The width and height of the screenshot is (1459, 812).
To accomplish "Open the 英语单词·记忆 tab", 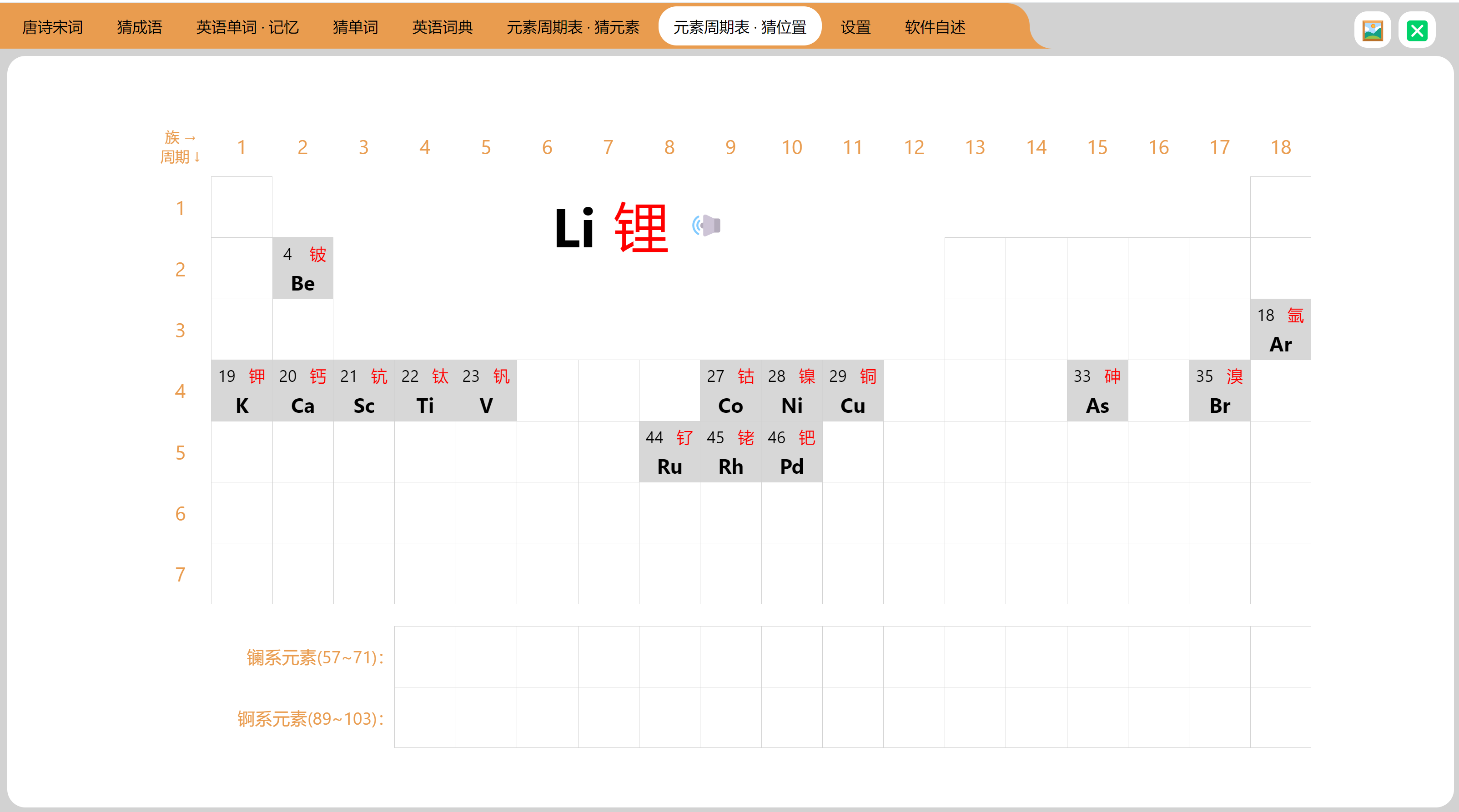I will 247,27.
